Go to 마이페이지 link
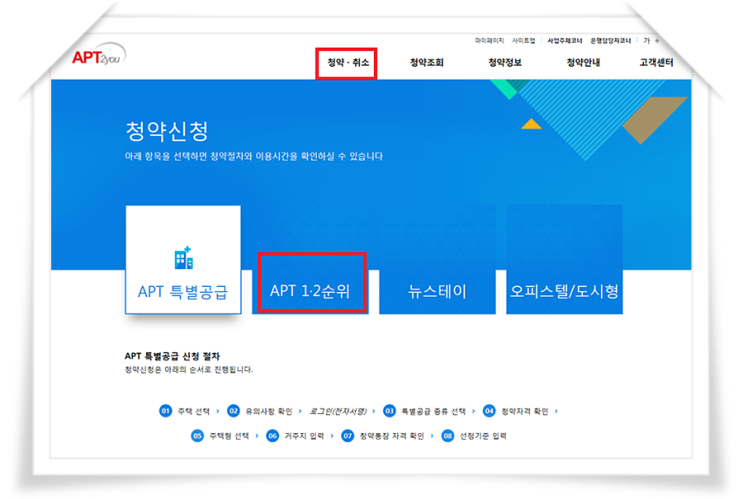Screen dimensions: 743x499 (x=489, y=41)
